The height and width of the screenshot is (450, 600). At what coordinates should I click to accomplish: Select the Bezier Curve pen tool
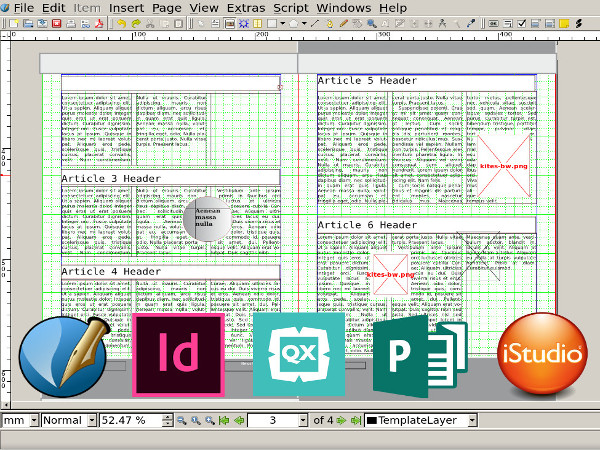[x=329, y=24]
